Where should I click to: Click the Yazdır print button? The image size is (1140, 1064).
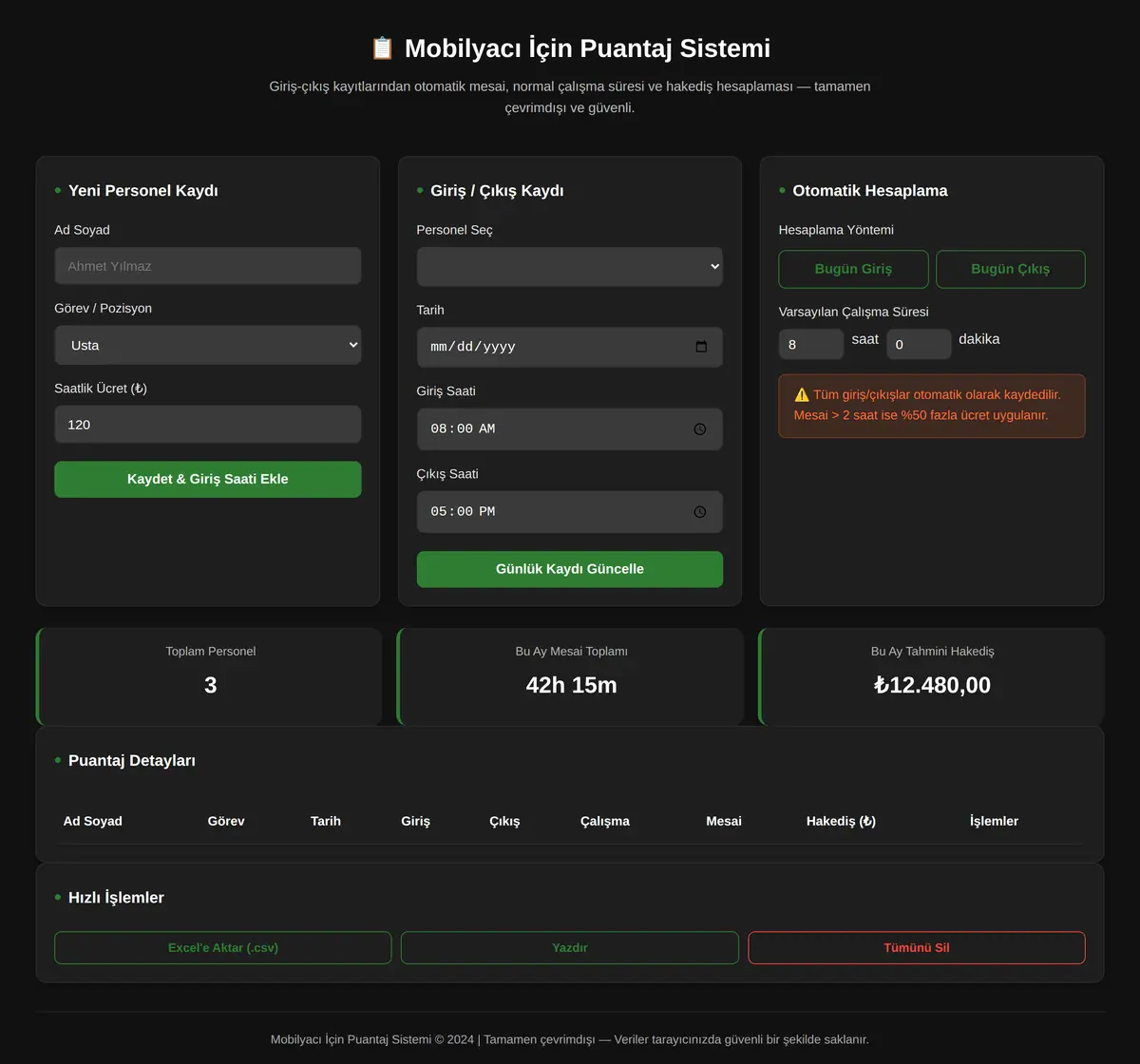pyautogui.click(x=570, y=948)
